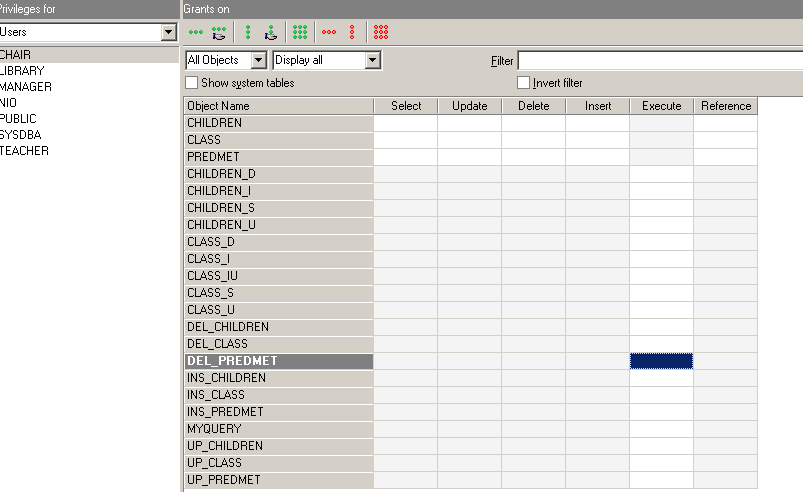
Task: Select user MANAGER in the list
Action: 89,87
